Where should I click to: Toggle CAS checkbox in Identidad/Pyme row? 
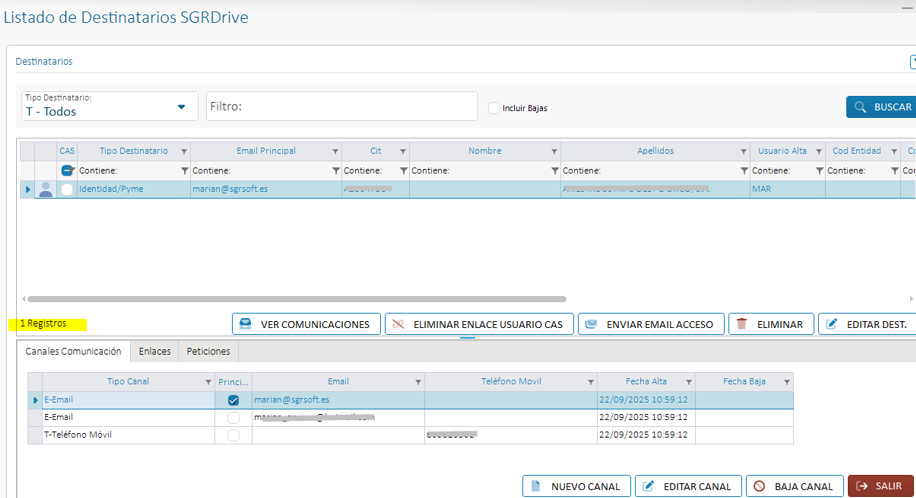(x=67, y=189)
